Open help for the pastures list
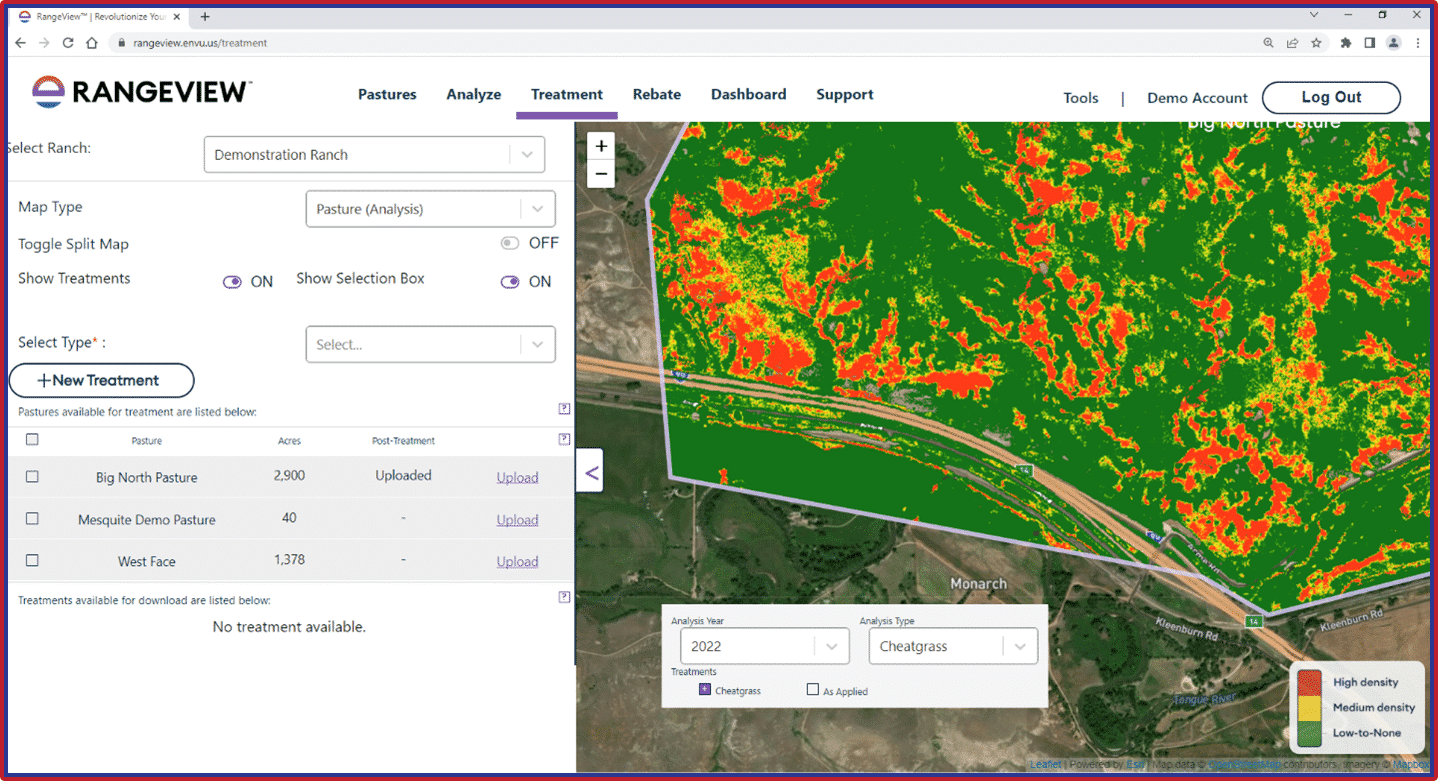Viewport: 1438px width, 781px height. click(x=564, y=408)
